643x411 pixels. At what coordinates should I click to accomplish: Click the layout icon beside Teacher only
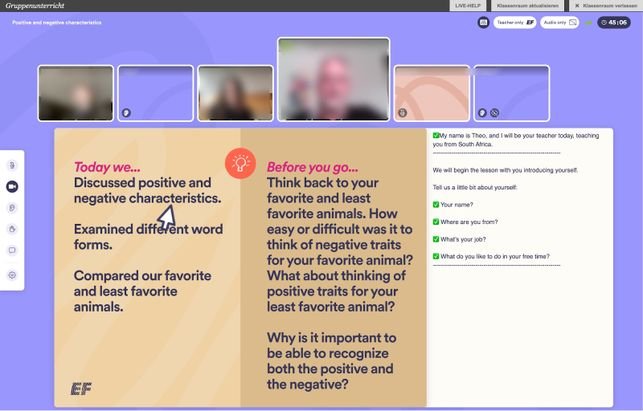click(x=483, y=21)
